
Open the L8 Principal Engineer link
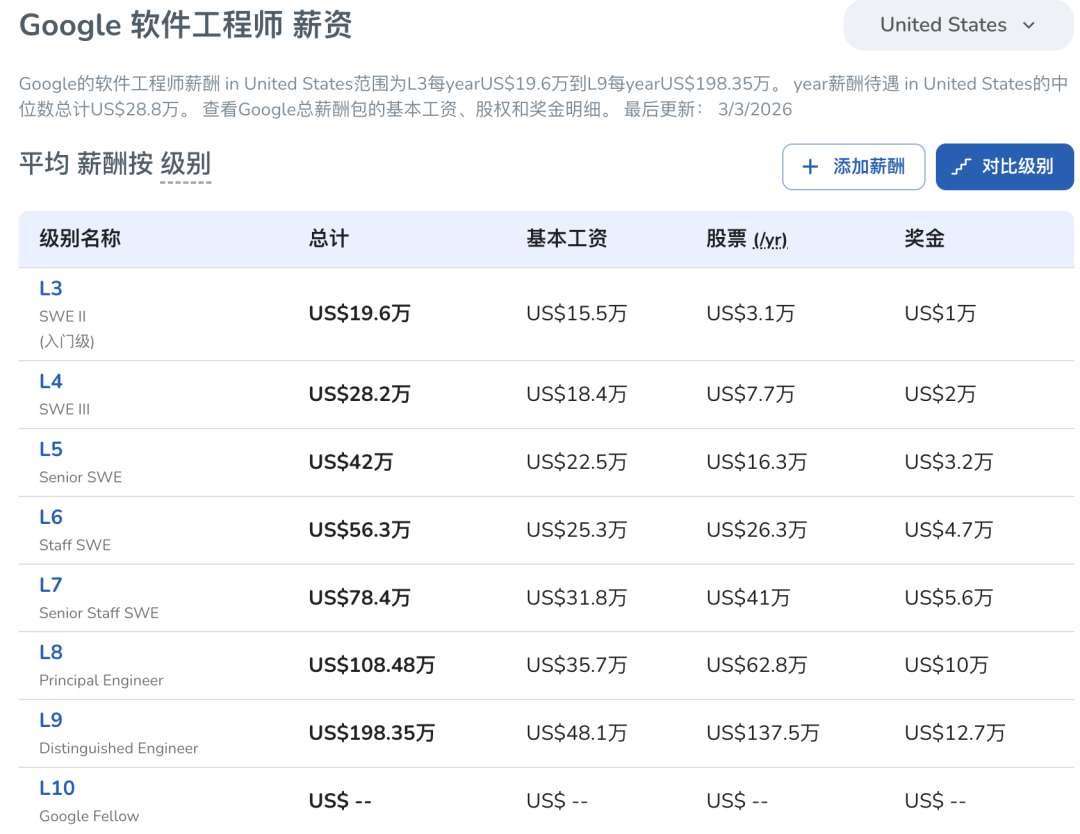pyautogui.click(x=51, y=652)
